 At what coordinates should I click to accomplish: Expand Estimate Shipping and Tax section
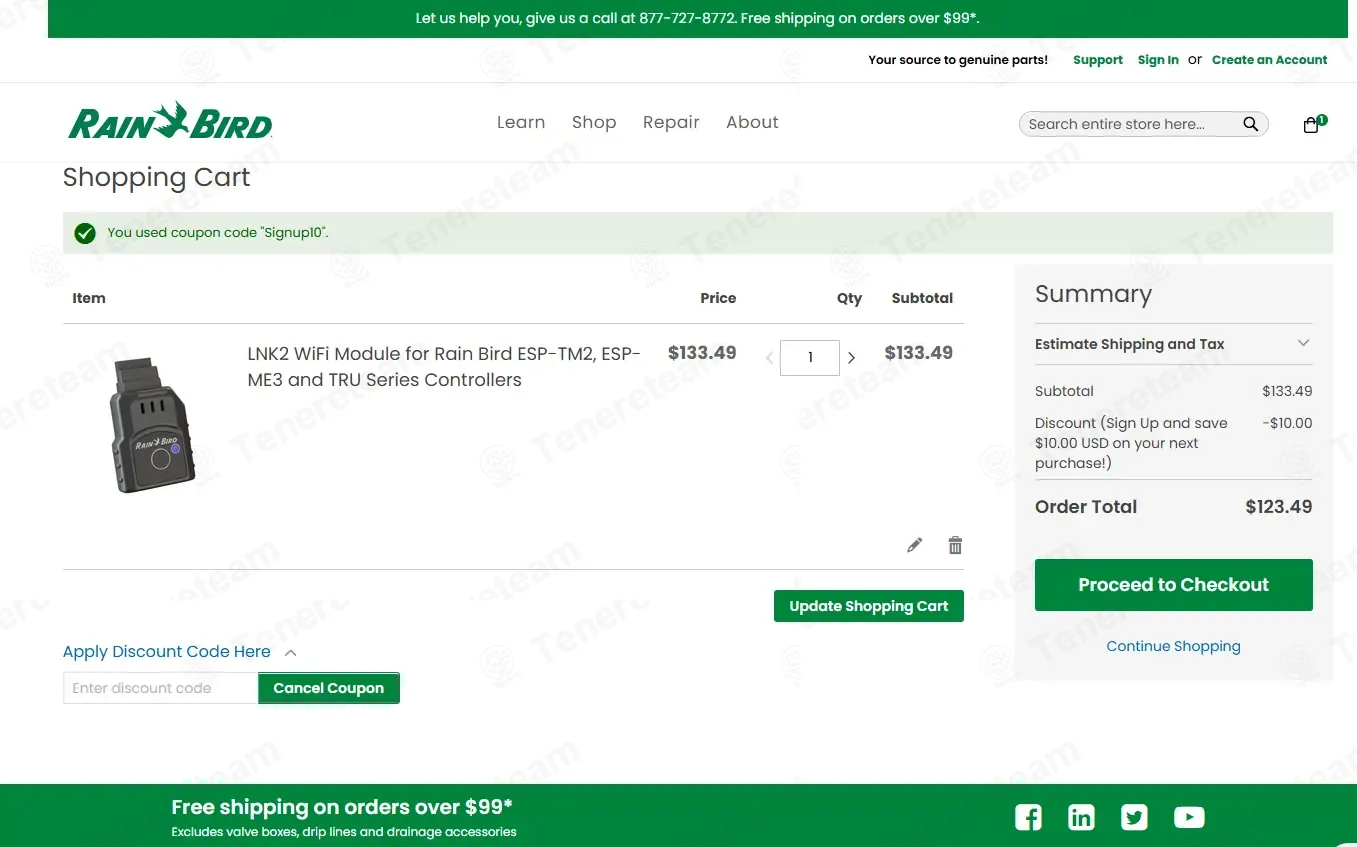[x=1173, y=344]
